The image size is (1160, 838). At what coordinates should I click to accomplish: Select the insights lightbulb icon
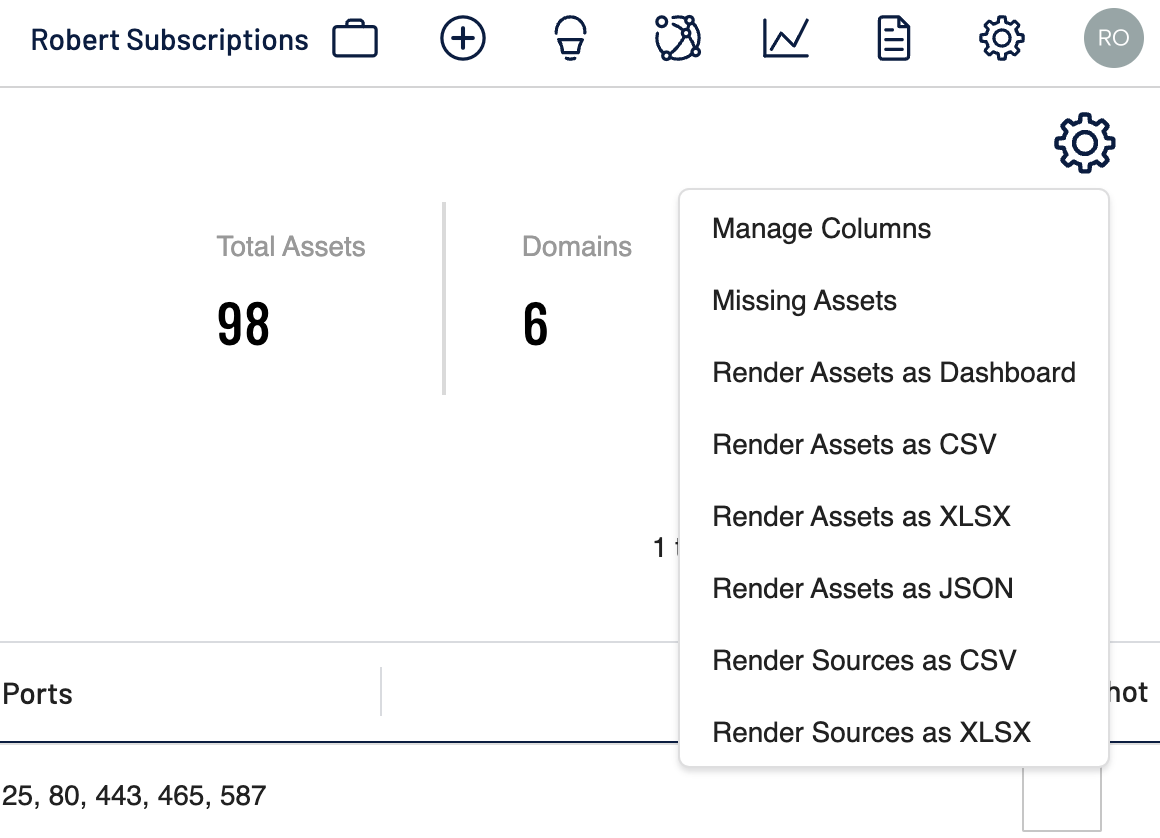pos(570,38)
